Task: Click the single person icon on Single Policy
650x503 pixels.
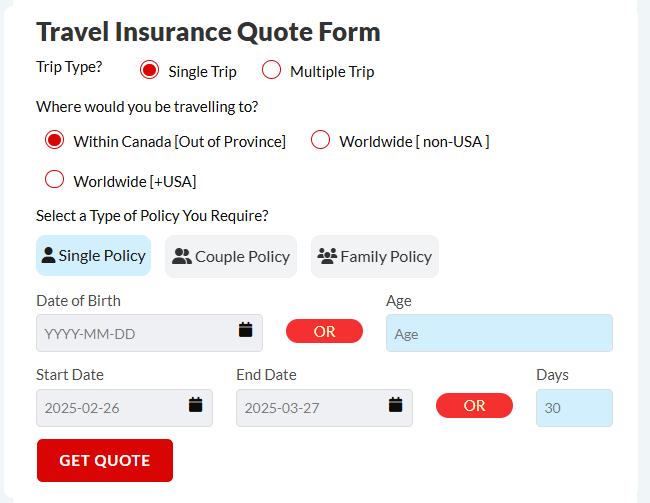Action: point(49,255)
